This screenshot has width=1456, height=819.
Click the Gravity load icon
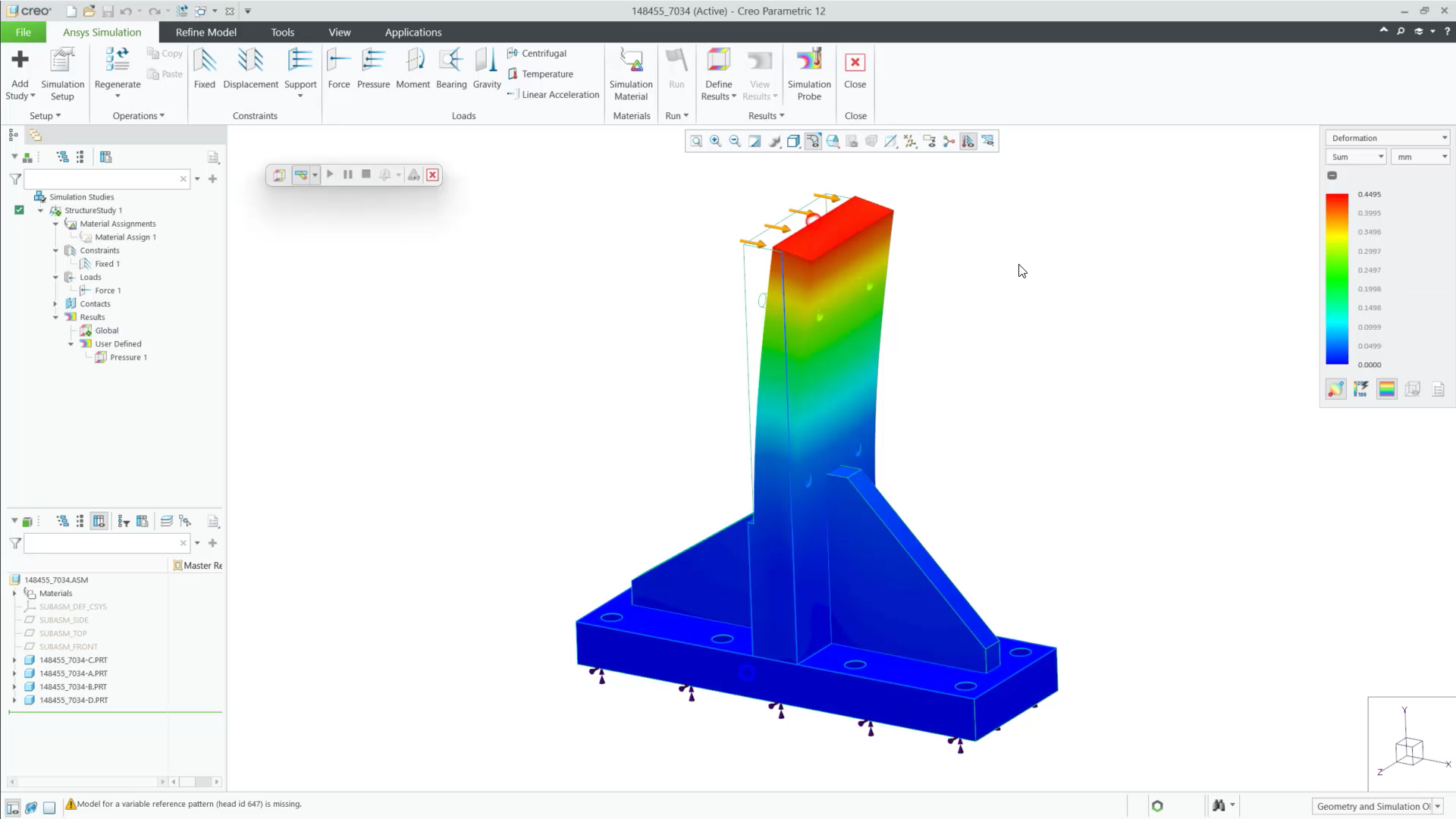pos(486,68)
